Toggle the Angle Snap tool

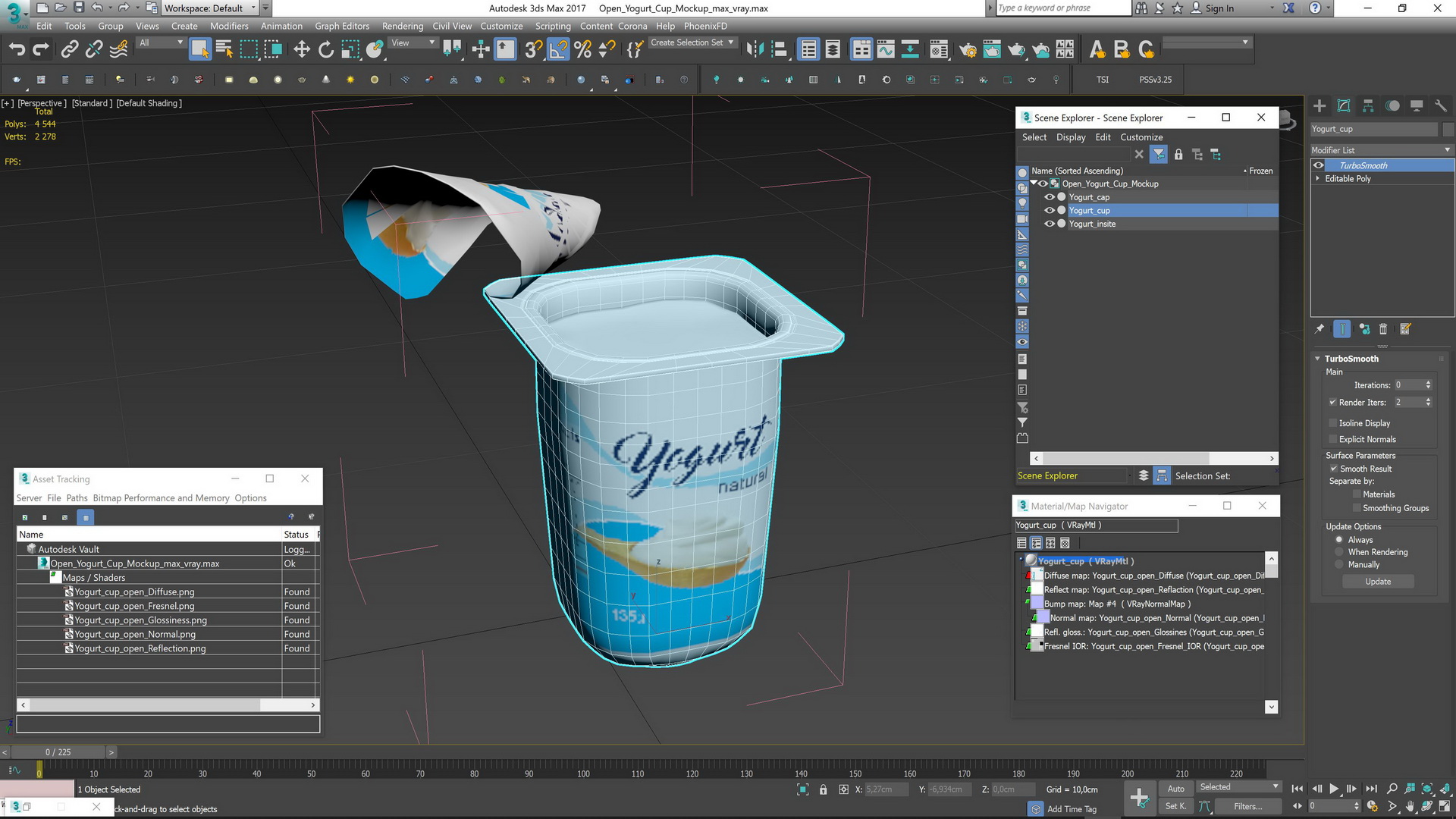[x=558, y=50]
